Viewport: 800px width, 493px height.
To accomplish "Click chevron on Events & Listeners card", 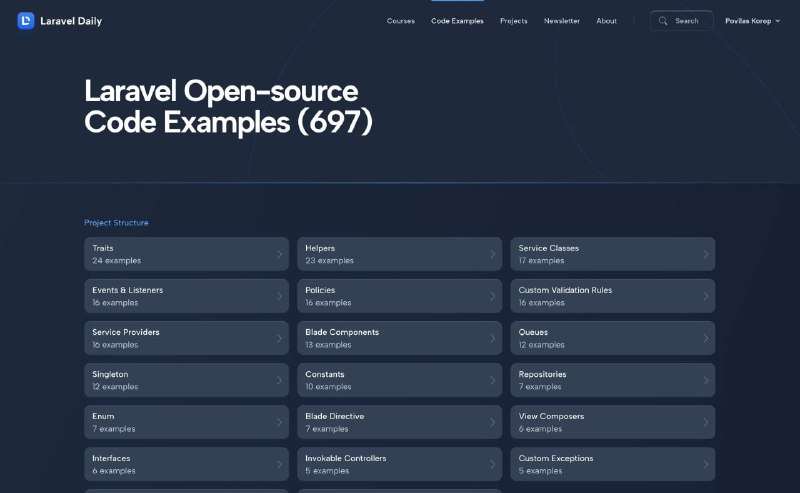I will coord(279,296).
